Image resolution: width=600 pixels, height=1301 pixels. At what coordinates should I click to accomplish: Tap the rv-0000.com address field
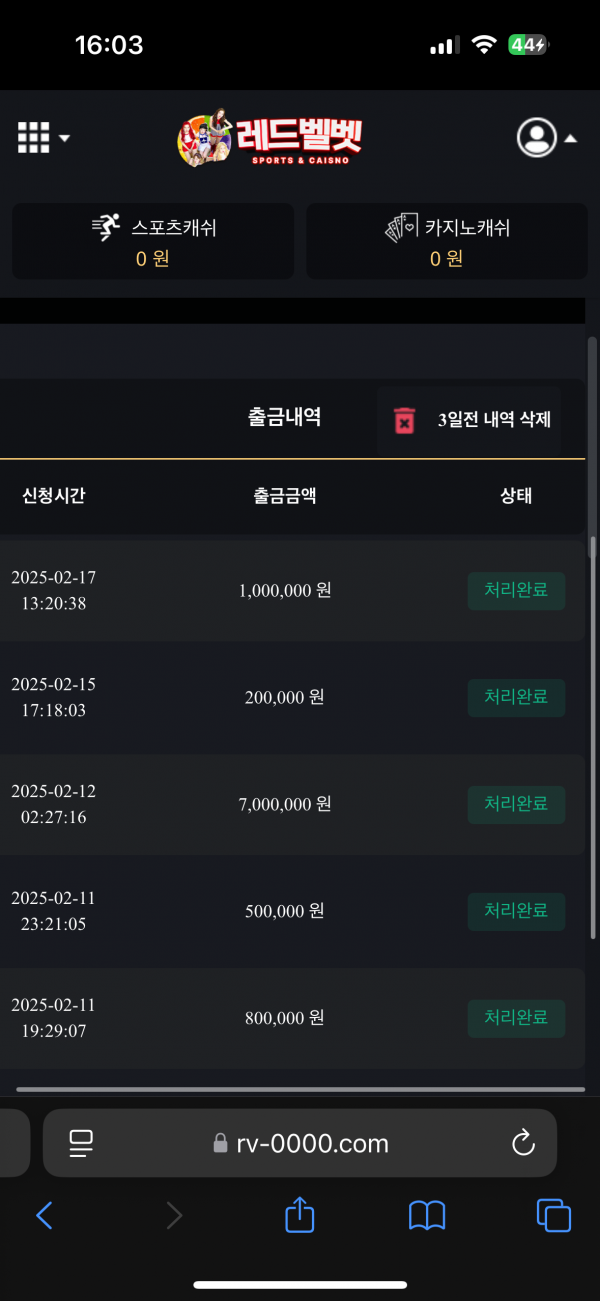pos(300,1143)
